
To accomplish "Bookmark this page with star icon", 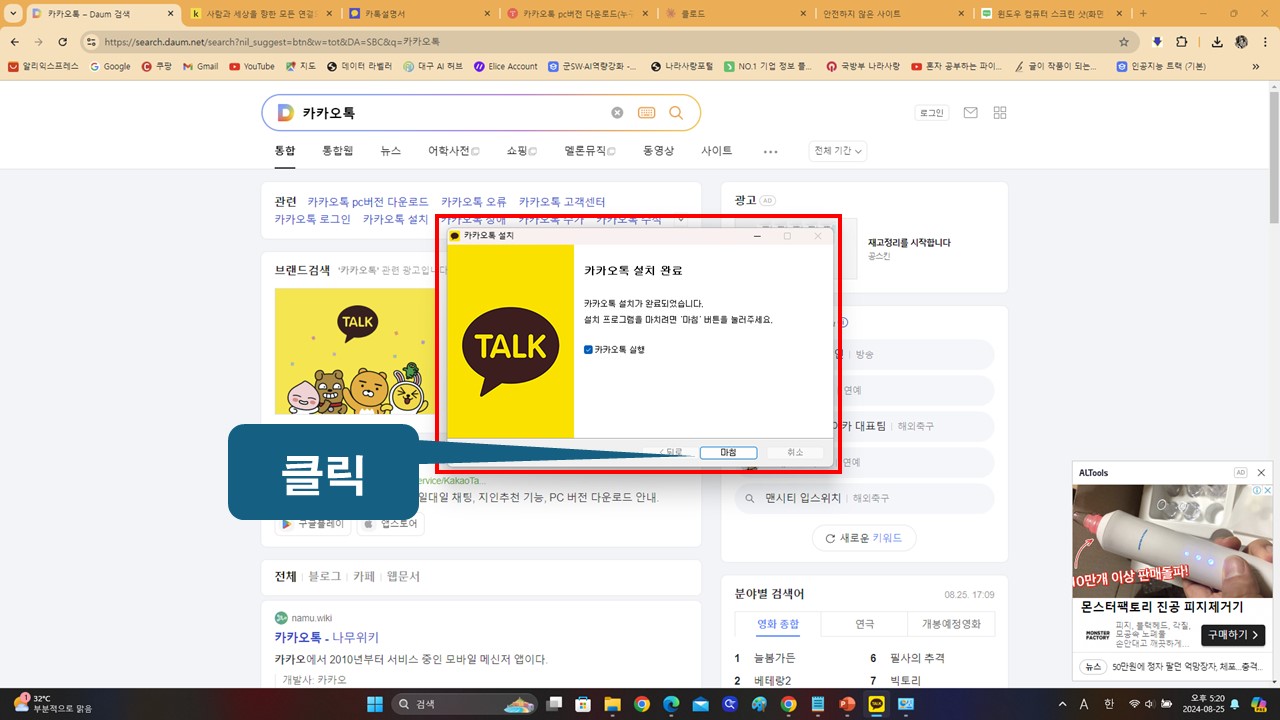I will pos(1124,42).
